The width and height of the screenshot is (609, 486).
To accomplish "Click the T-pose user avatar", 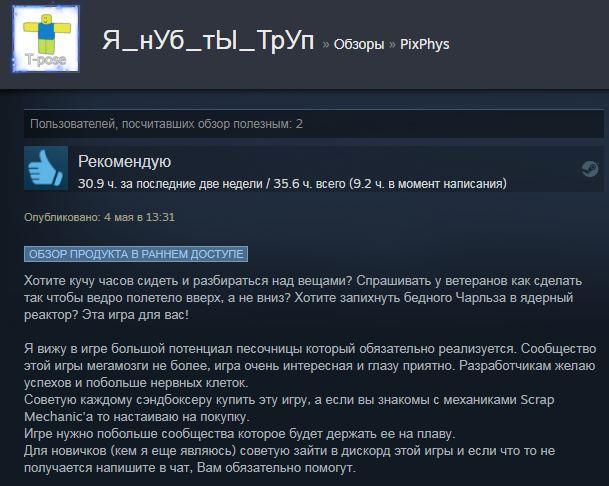I will pyautogui.click(x=46, y=39).
